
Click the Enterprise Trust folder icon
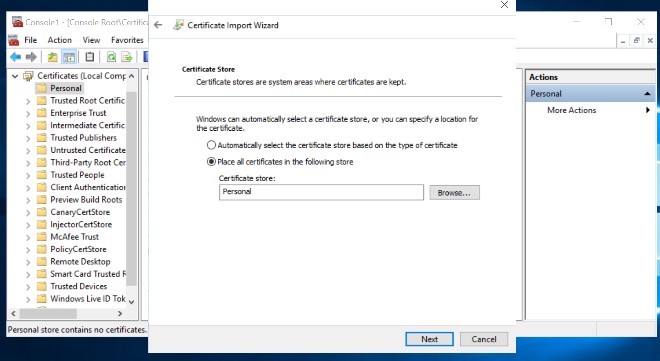click(x=41, y=113)
